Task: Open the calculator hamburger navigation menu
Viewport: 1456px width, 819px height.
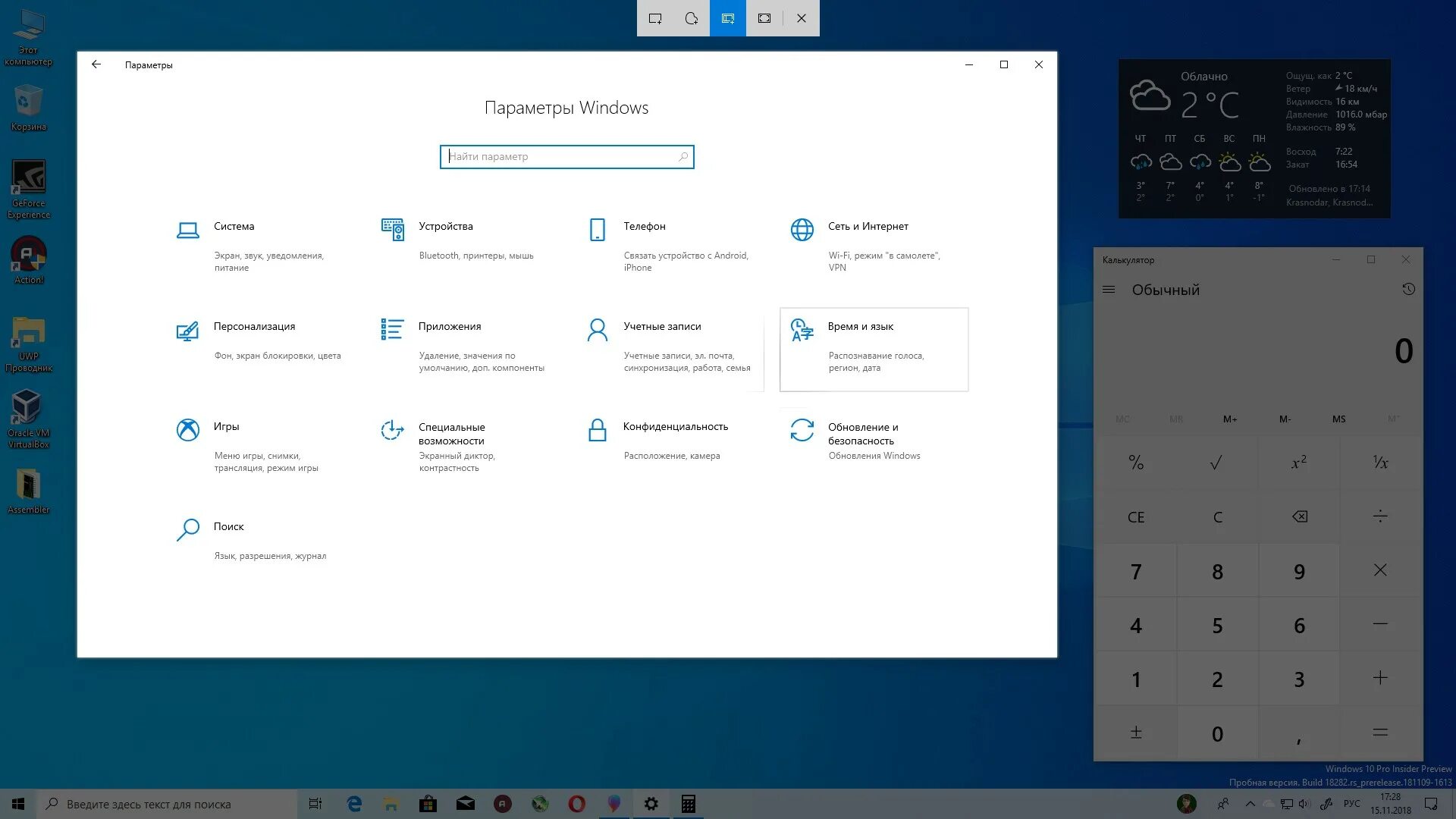Action: coord(1109,290)
